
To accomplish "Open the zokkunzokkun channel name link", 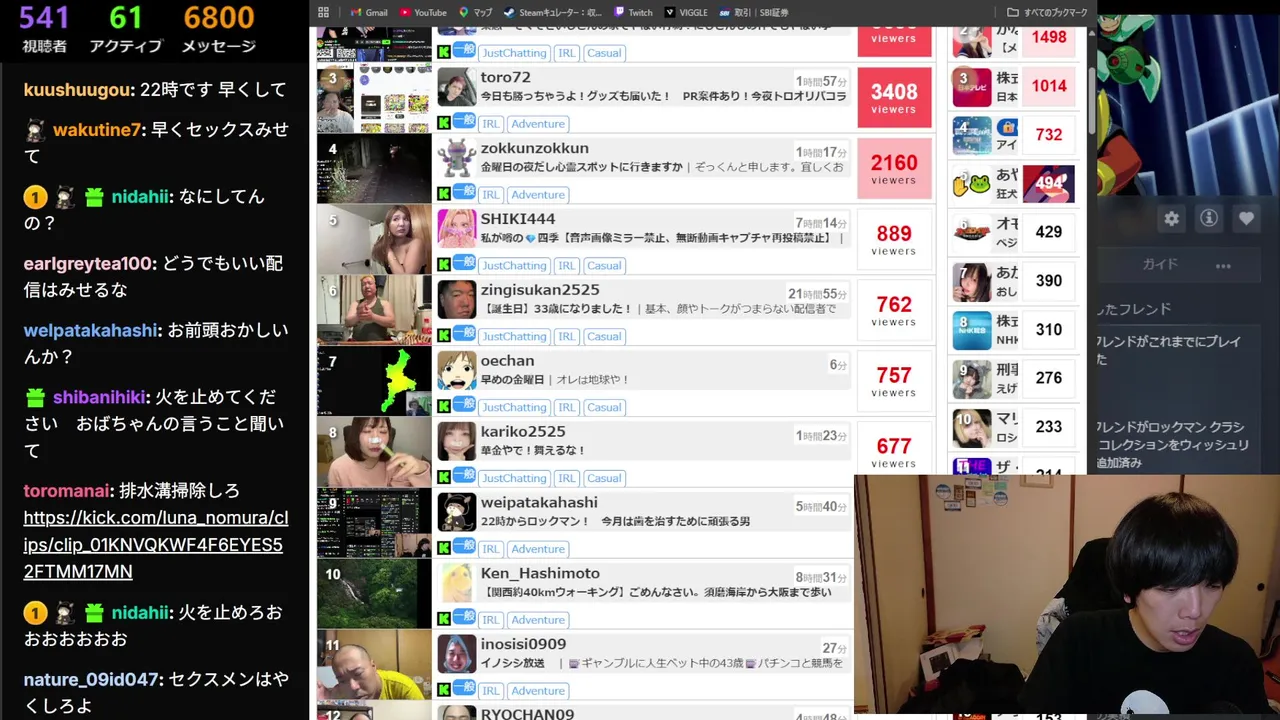I will pos(534,148).
